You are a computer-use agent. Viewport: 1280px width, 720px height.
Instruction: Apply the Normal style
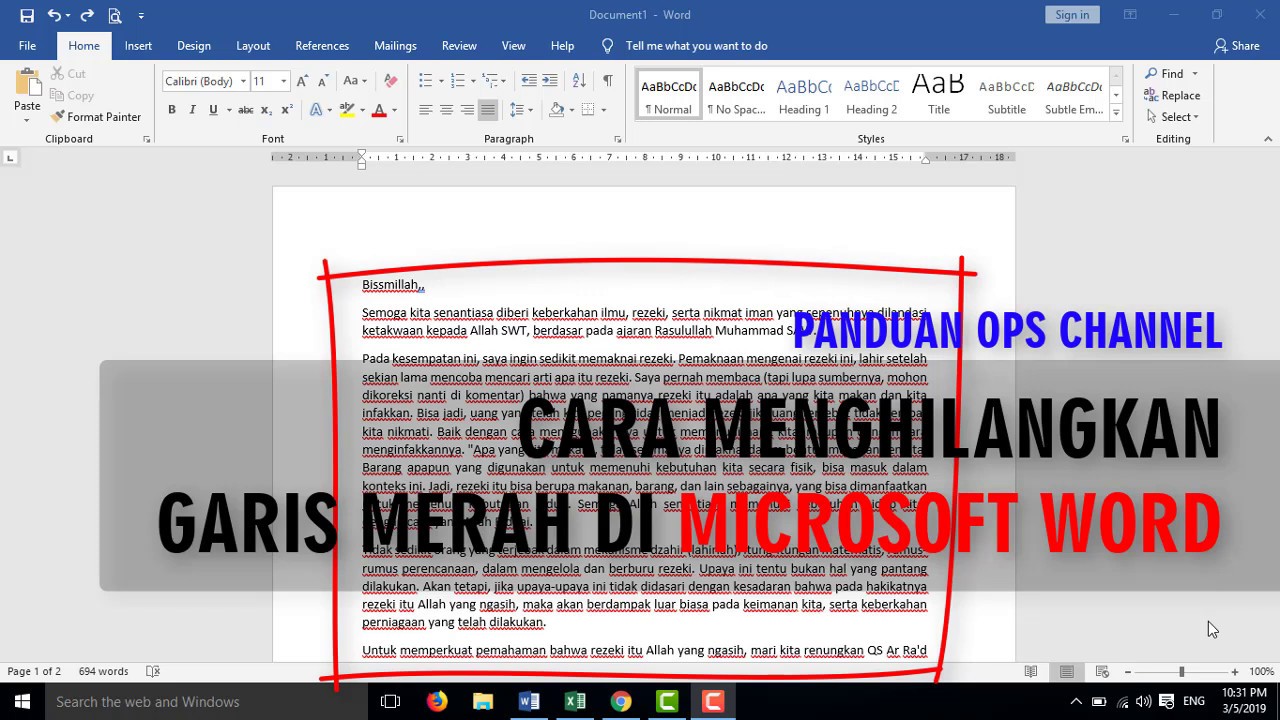coord(669,95)
